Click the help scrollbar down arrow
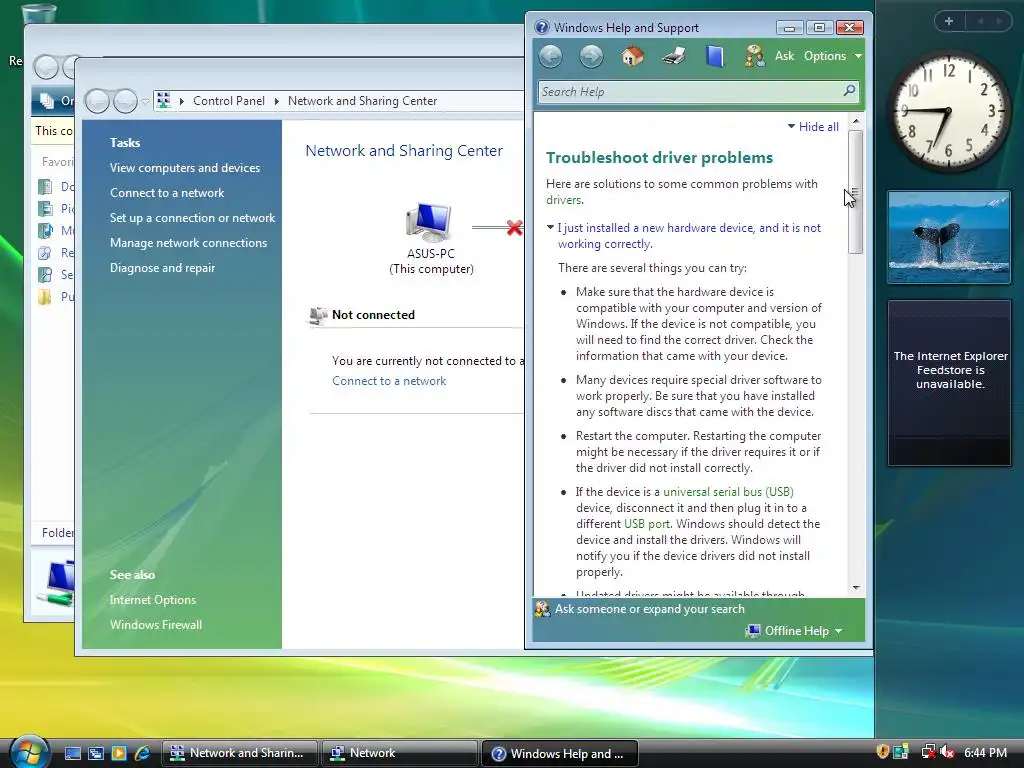This screenshot has width=1024, height=768. click(856, 588)
